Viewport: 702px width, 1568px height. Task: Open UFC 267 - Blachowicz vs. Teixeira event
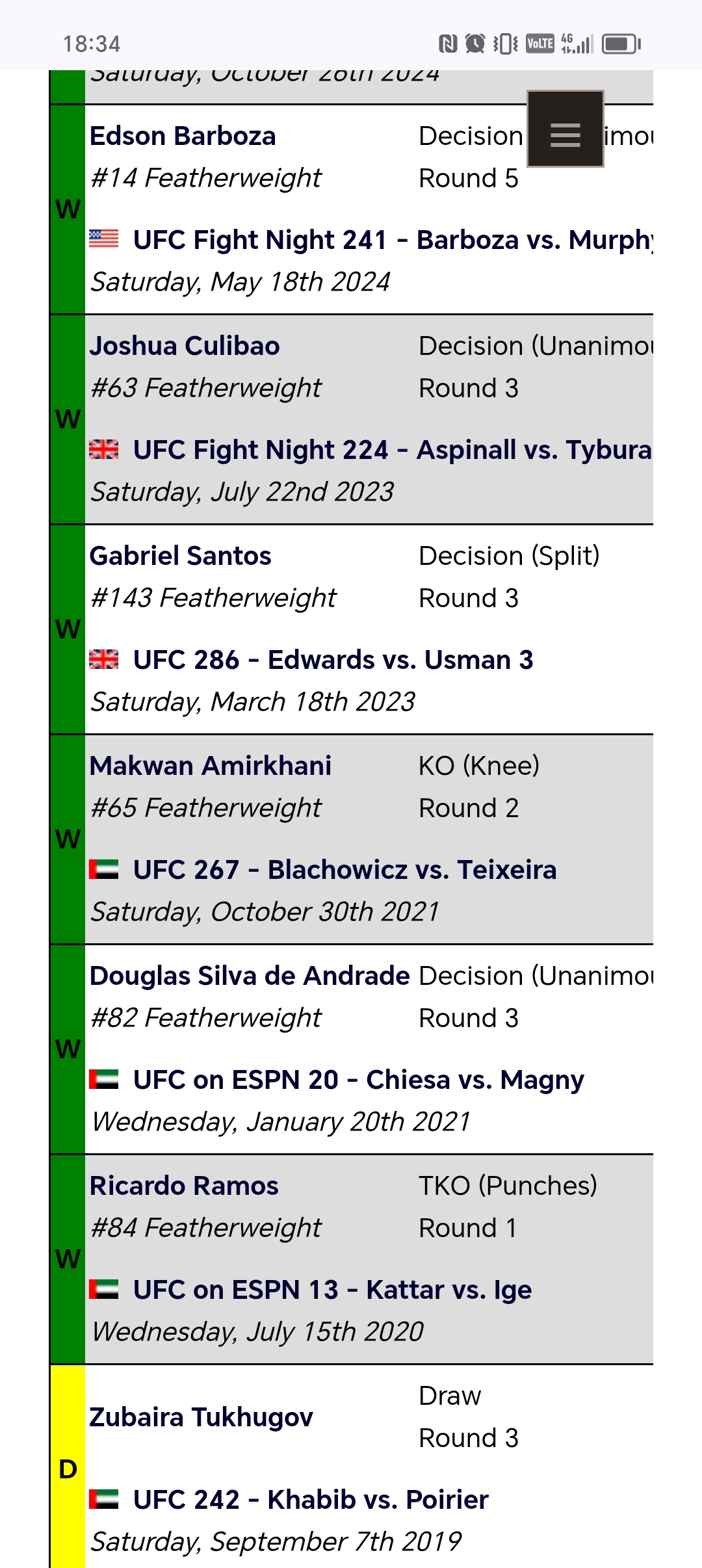point(344,870)
